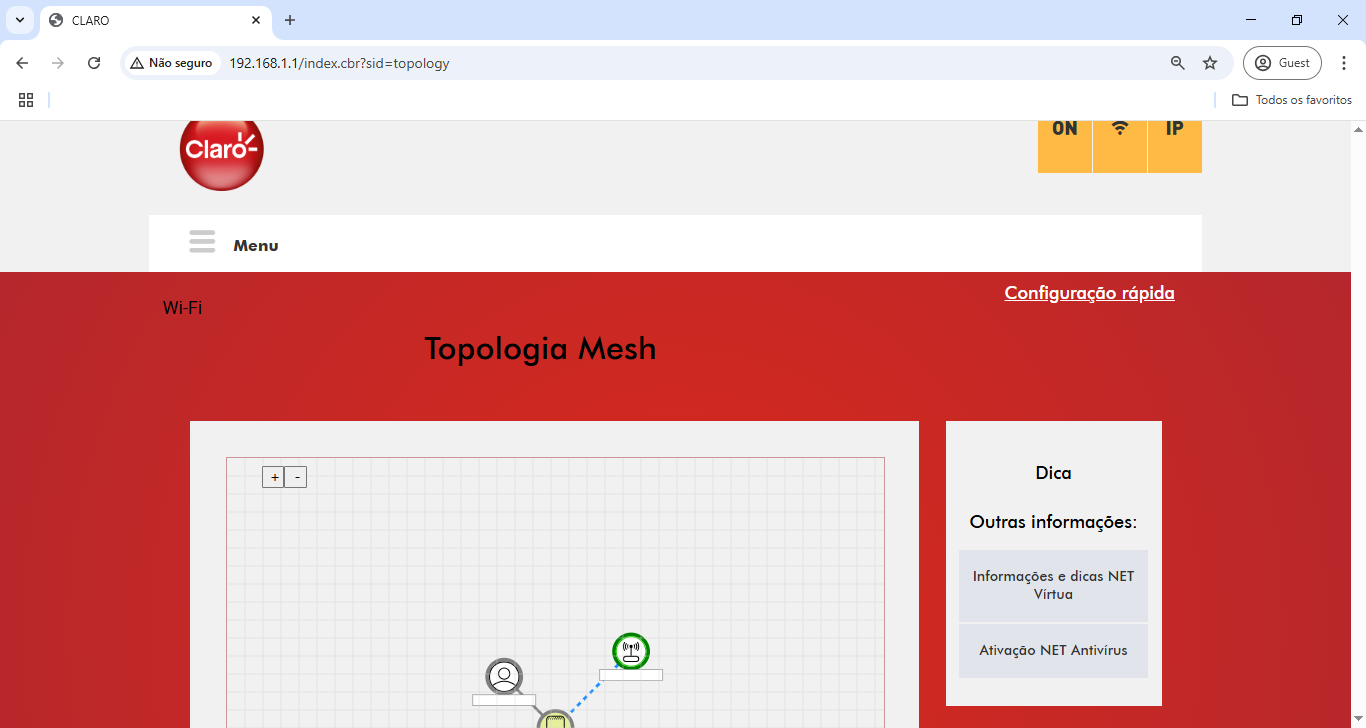This screenshot has width=1366, height=728.
Task: Open Informações e dicas NET Vírtua
Action: (1053, 585)
